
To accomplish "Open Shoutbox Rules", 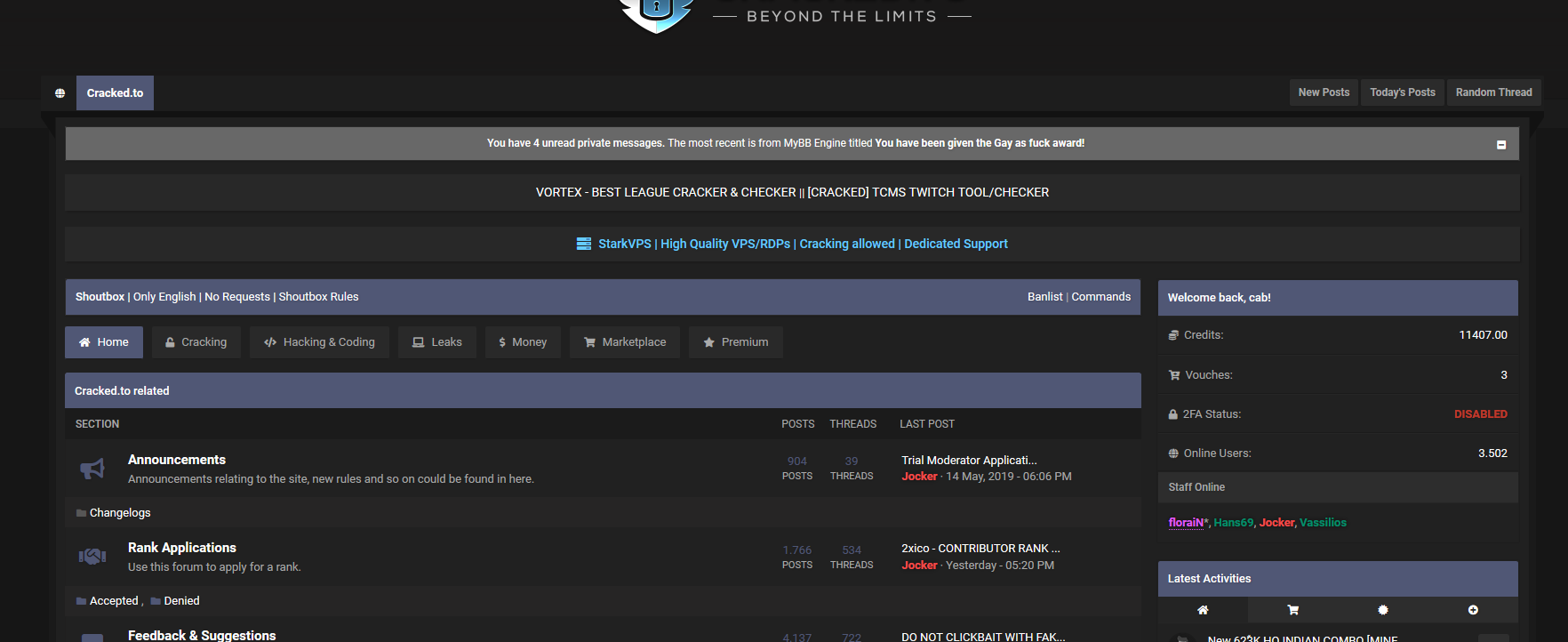I will (318, 297).
